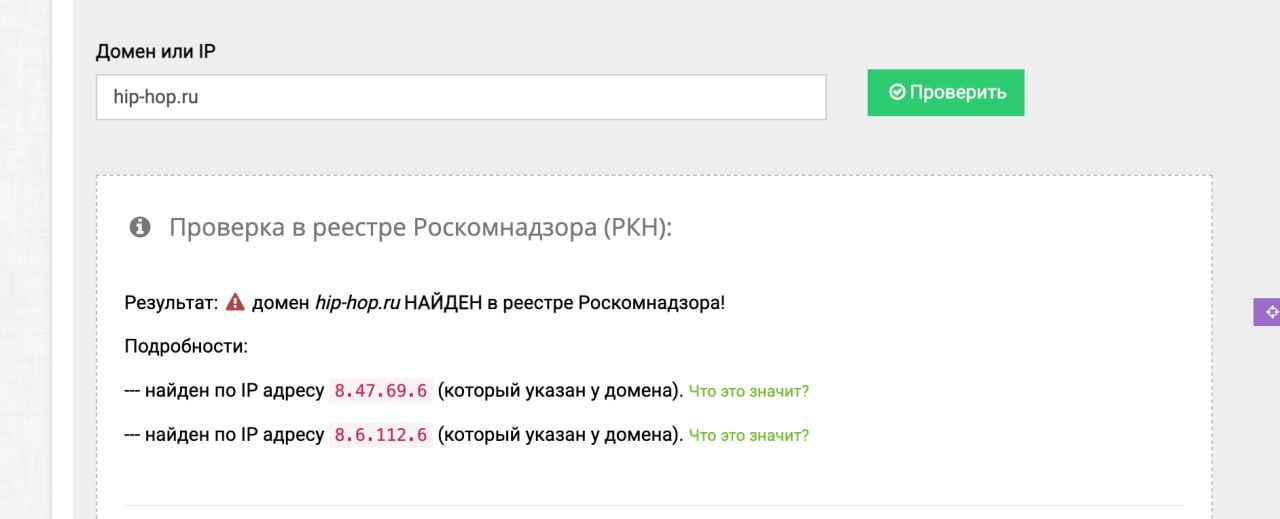Click the italic hip-hop.ru domain in result

[357, 302]
